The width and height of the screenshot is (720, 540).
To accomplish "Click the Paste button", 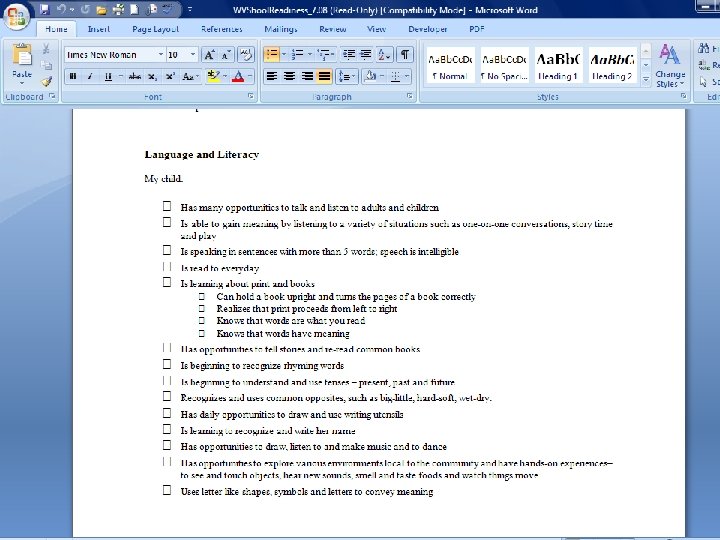I will click(x=22, y=64).
